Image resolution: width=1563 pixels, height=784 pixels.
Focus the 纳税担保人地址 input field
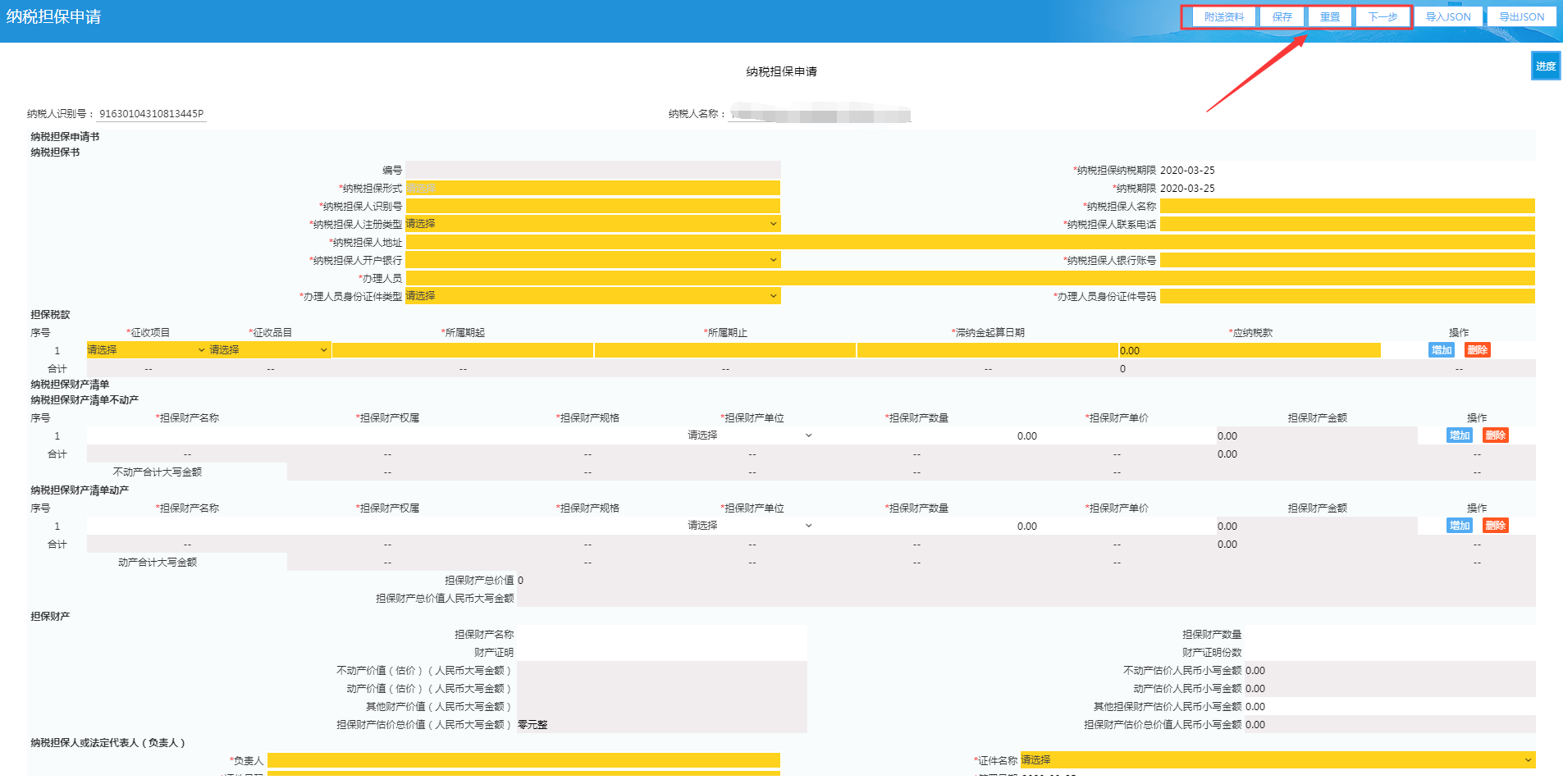pos(970,242)
